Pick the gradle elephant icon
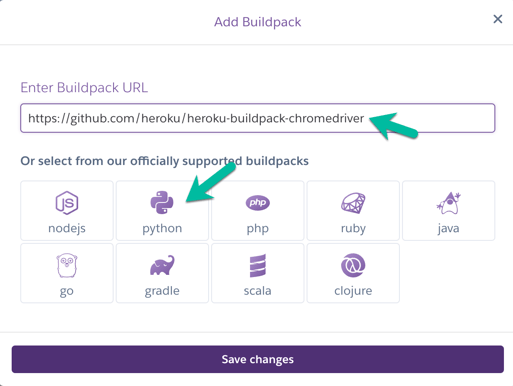Image resolution: width=513 pixels, height=386 pixels. click(162, 265)
